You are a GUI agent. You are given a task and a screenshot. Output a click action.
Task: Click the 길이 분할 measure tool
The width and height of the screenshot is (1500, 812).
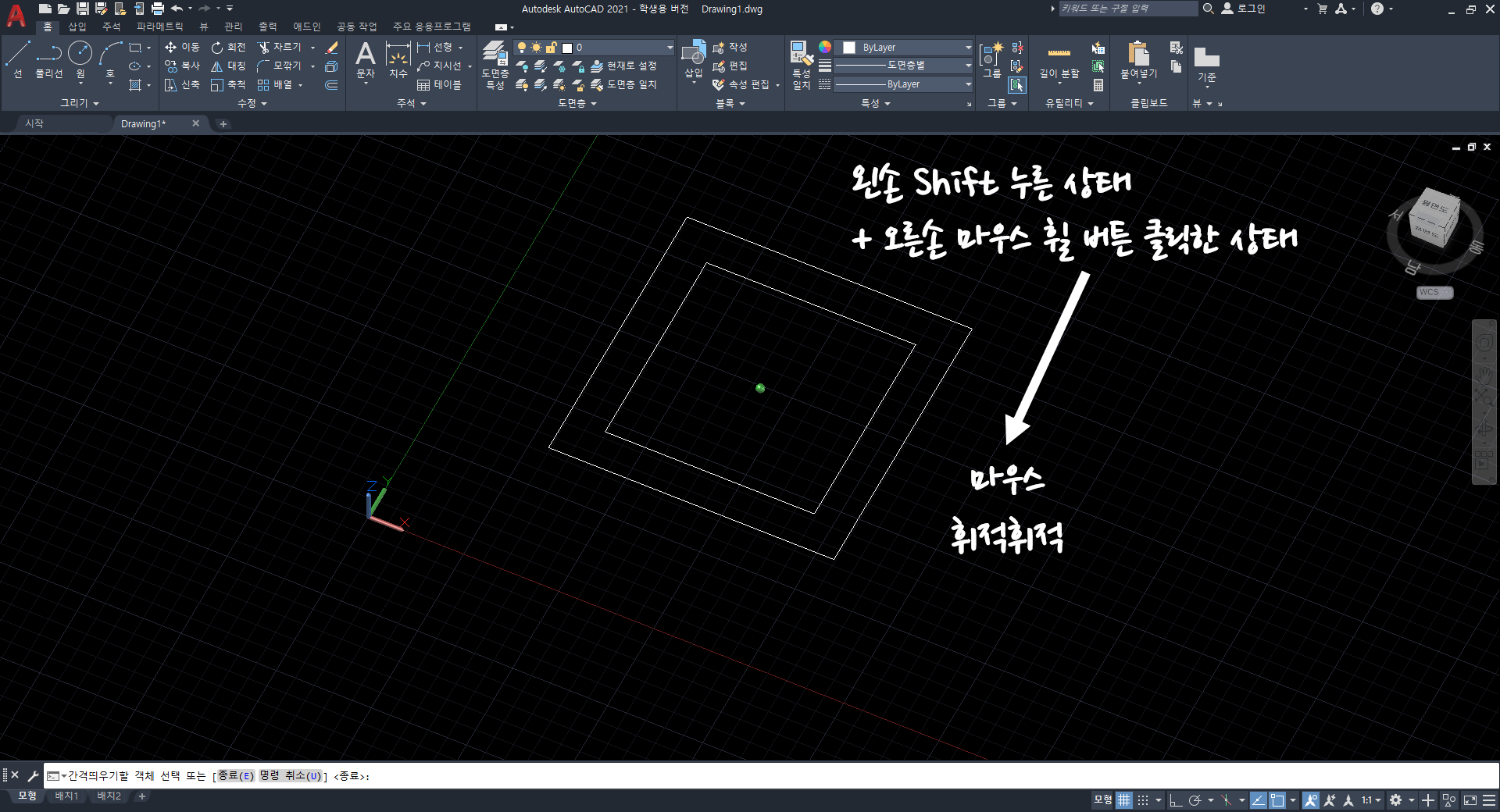click(x=1059, y=62)
